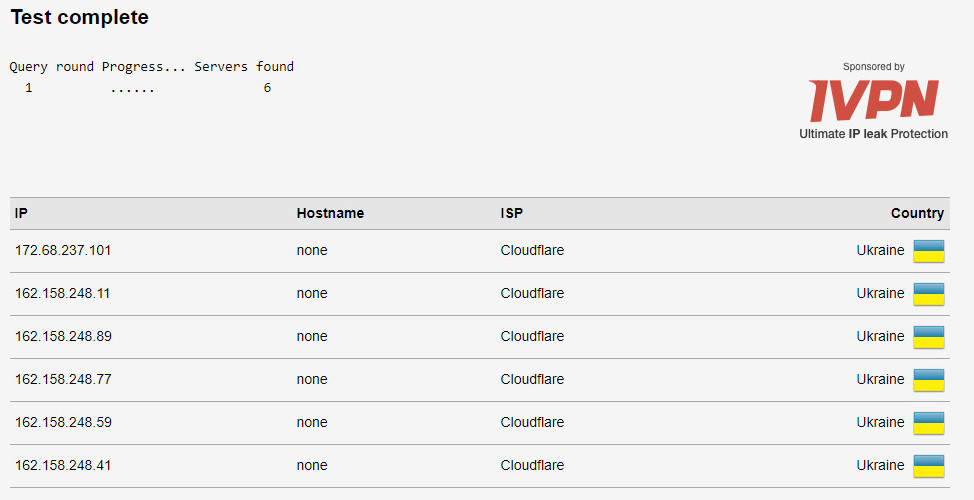Click Ultimate IP leak Protection tagline

pos(873,134)
